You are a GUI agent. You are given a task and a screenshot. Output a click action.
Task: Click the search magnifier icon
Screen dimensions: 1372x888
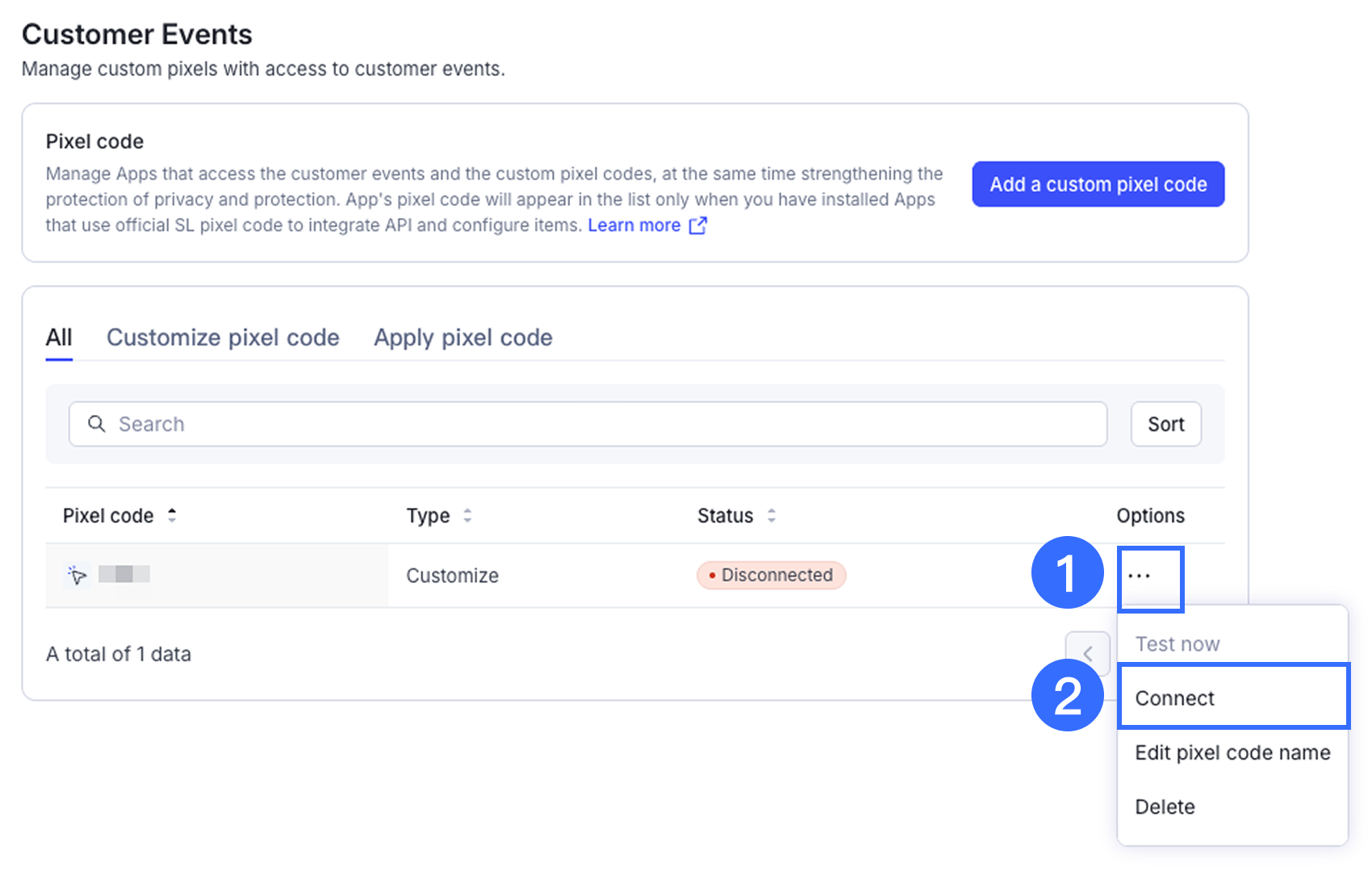[x=97, y=424]
